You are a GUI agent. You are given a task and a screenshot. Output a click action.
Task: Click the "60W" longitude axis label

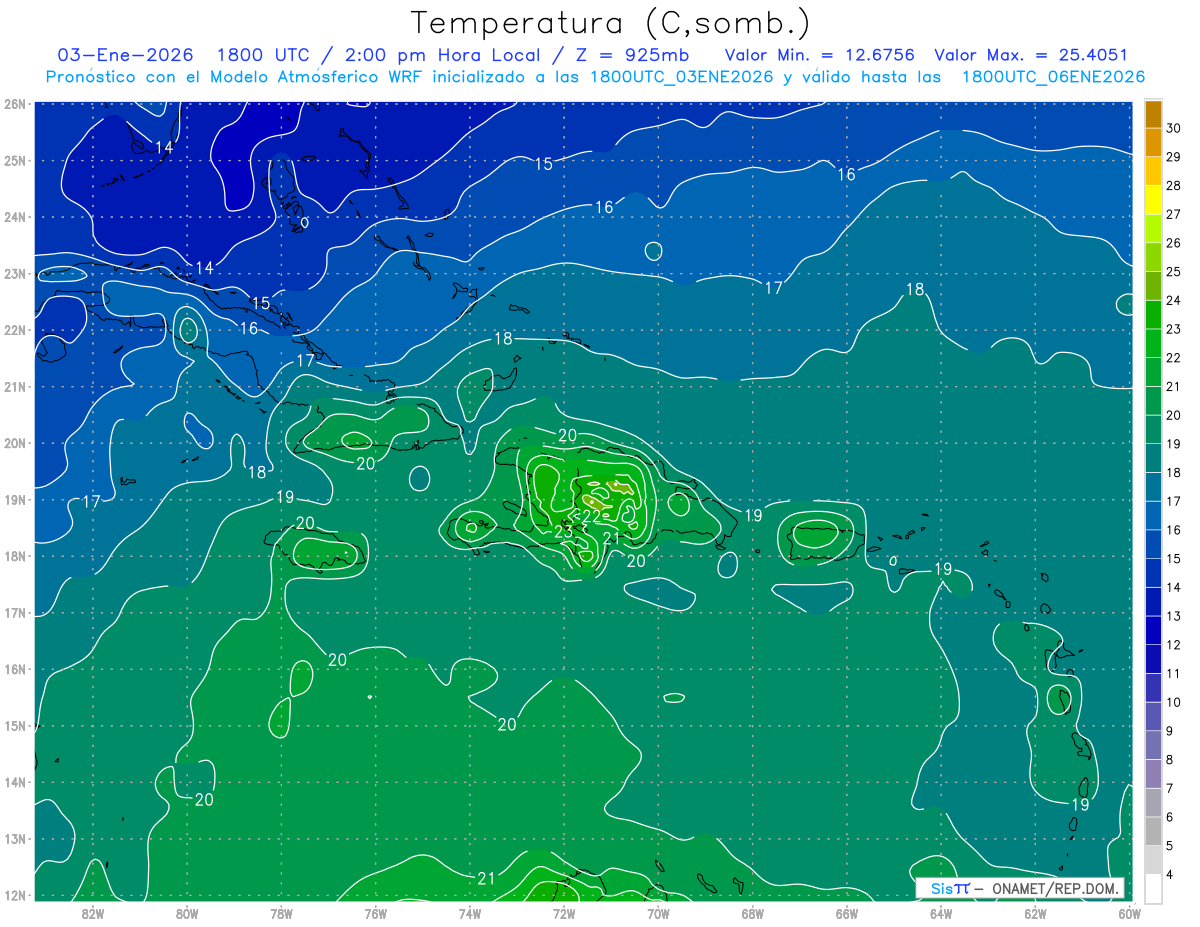tap(1129, 912)
